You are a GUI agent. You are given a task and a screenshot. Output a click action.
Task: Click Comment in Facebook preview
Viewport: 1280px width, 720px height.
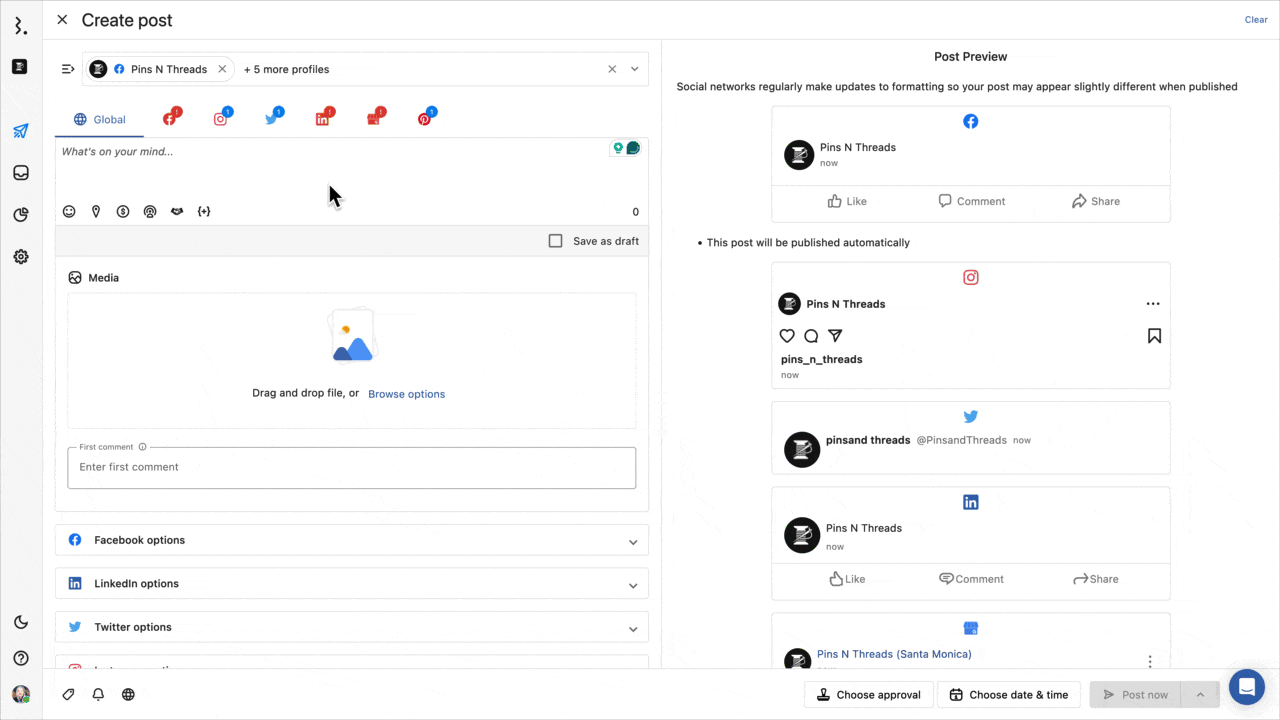(x=971, y=201)
